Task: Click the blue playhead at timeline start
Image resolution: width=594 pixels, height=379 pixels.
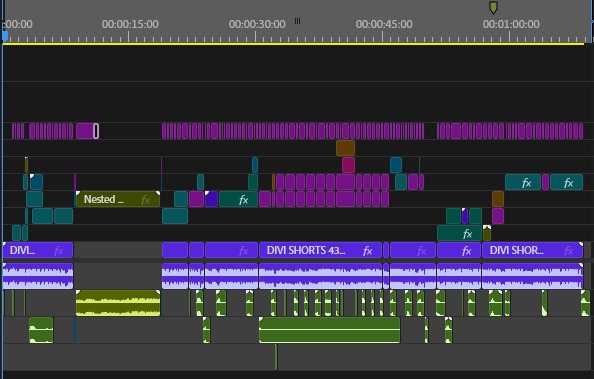Action: click(5, 36)
